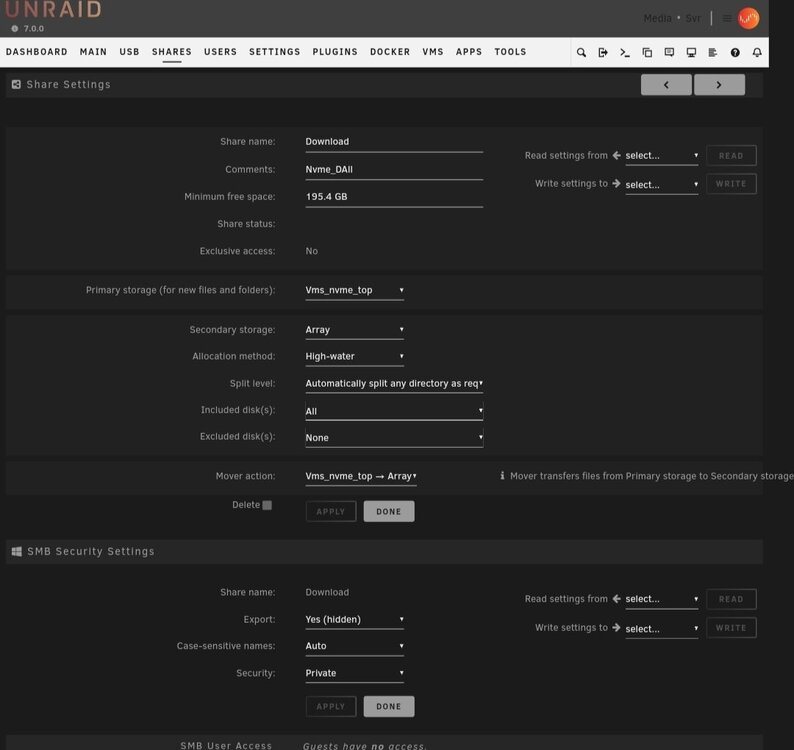The image size is (794, 750).
Task: Go to next share with right arrow
Action: 719,85
